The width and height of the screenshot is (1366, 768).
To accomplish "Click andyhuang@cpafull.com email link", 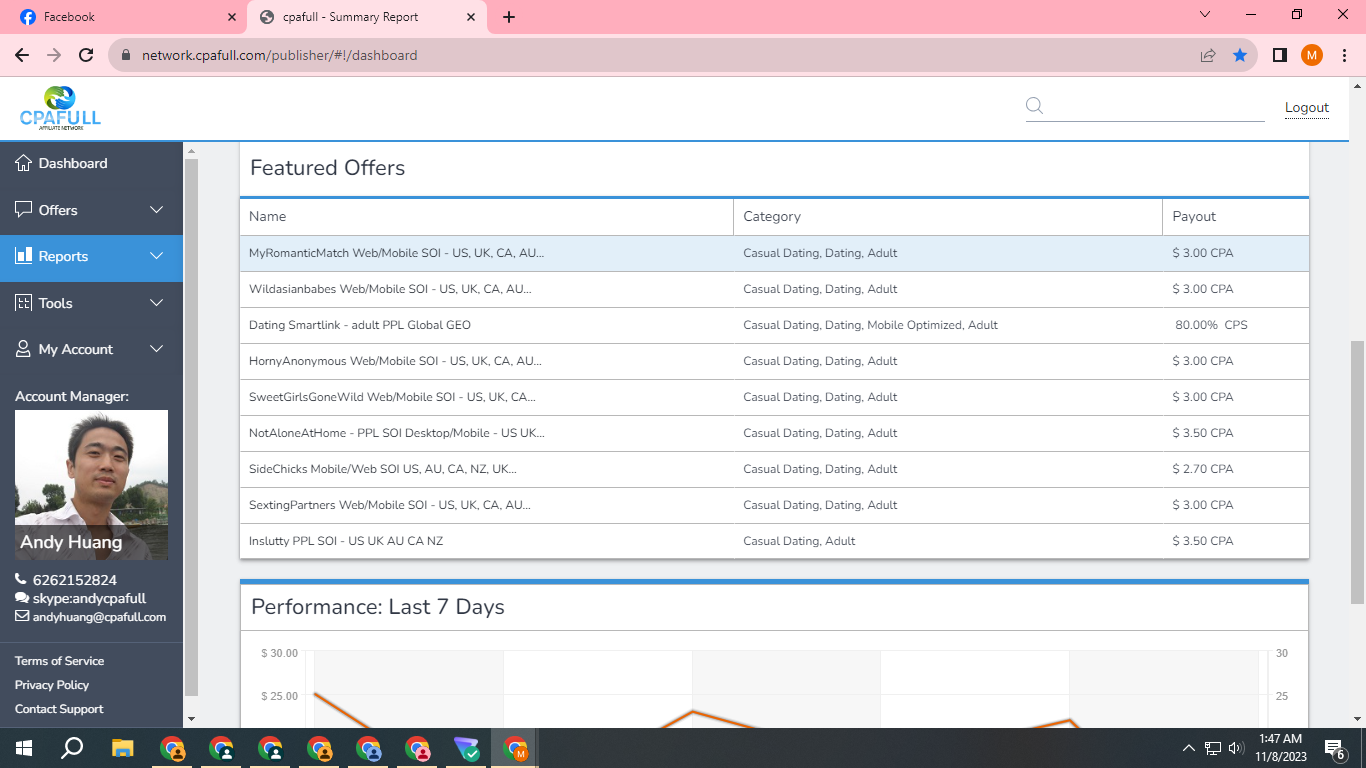I will click(99, 617).
